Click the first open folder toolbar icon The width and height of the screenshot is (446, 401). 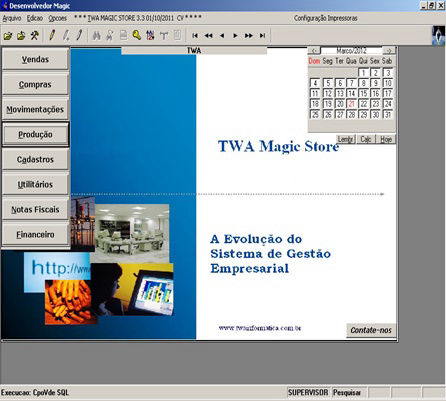coord(8,35)
